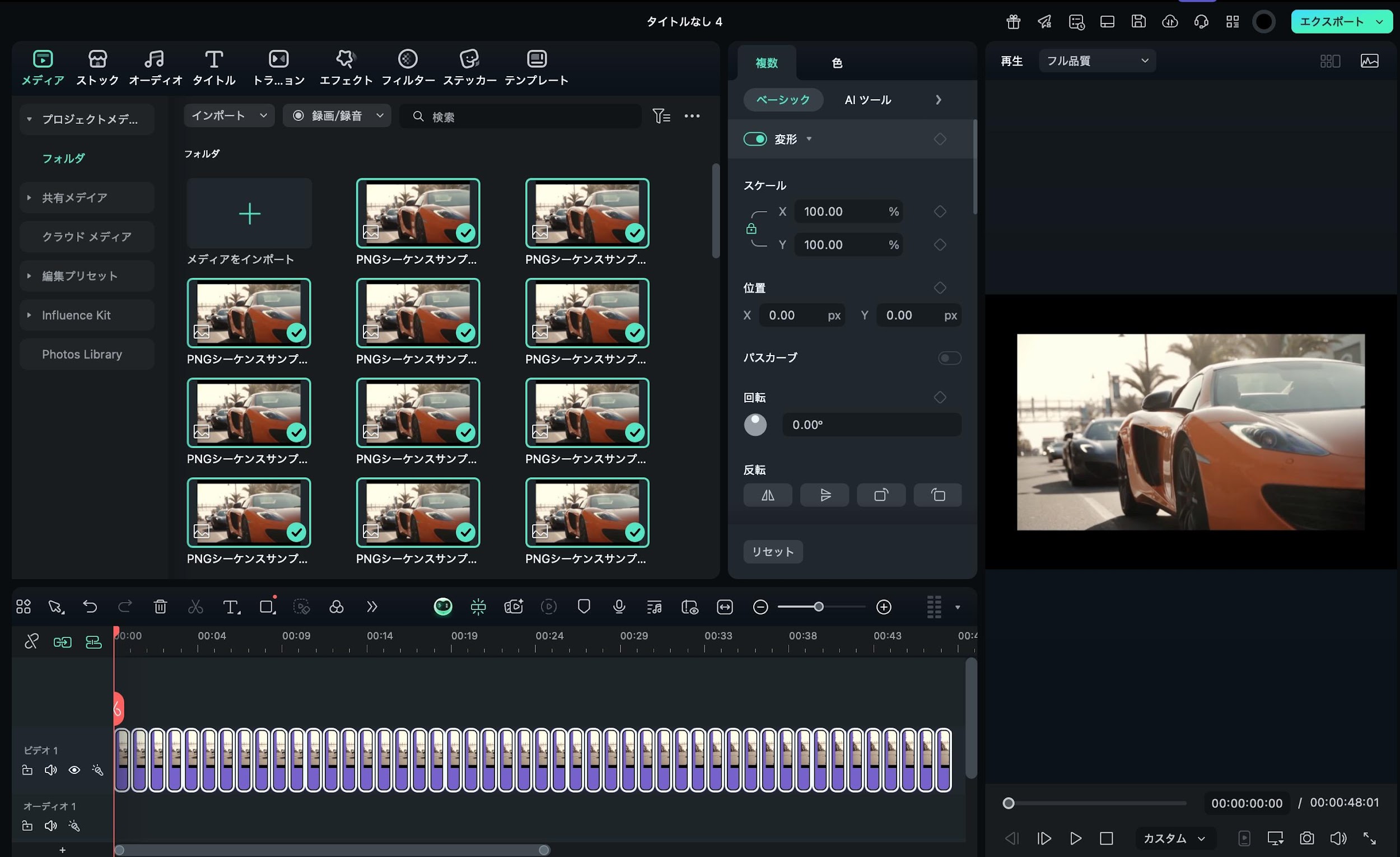Show more timeline tools with double chevron
Viewport: 1400px width, 857px height.
click(x=372, y=607)
